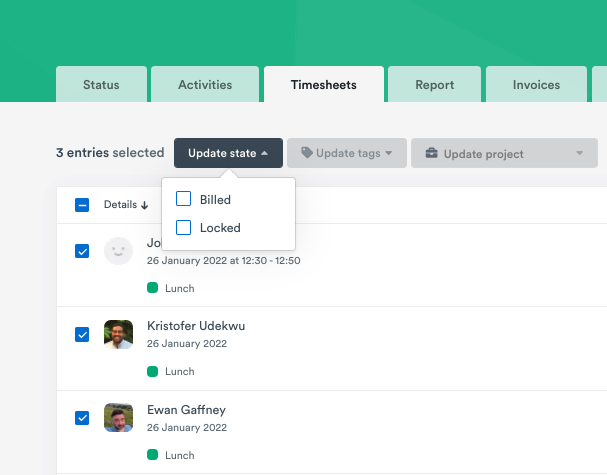Image resolution: width=607 pixels, height=475 pixels.
Task: Collapse the Update state dropdown
Action: pos(228,153)
